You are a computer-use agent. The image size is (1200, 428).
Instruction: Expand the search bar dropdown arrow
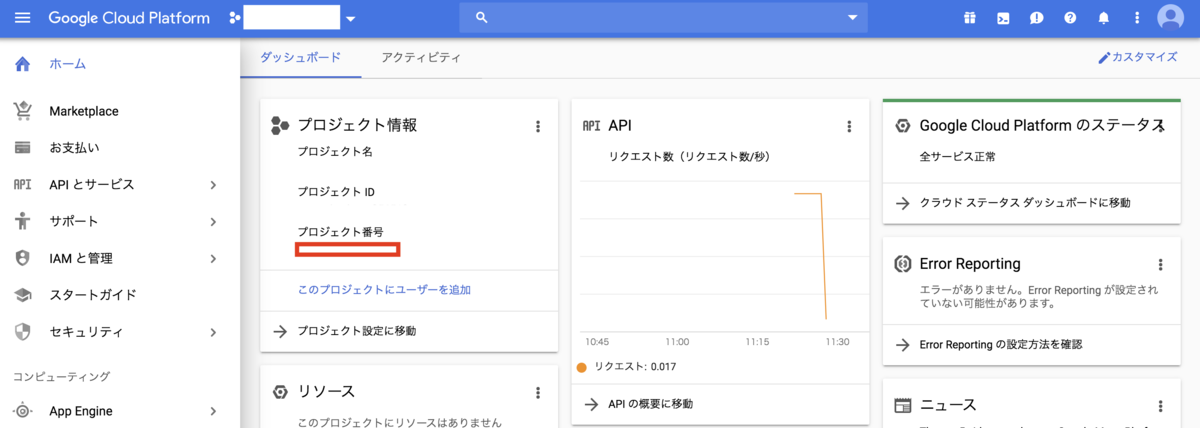[x=852, y=18]
